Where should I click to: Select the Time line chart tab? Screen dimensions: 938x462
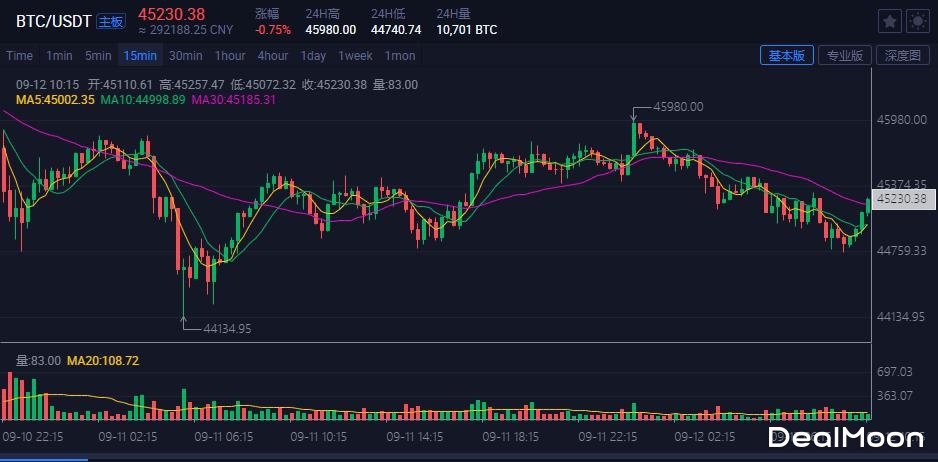19,56
